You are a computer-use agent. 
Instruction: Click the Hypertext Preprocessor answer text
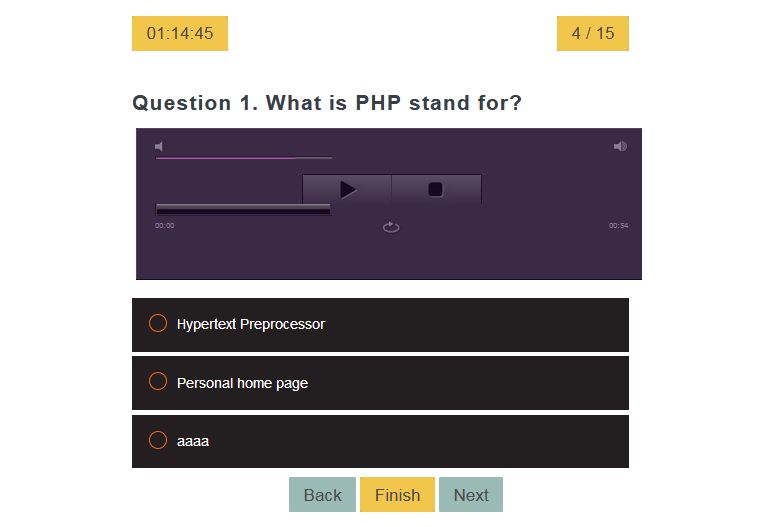tap(251, 324)
